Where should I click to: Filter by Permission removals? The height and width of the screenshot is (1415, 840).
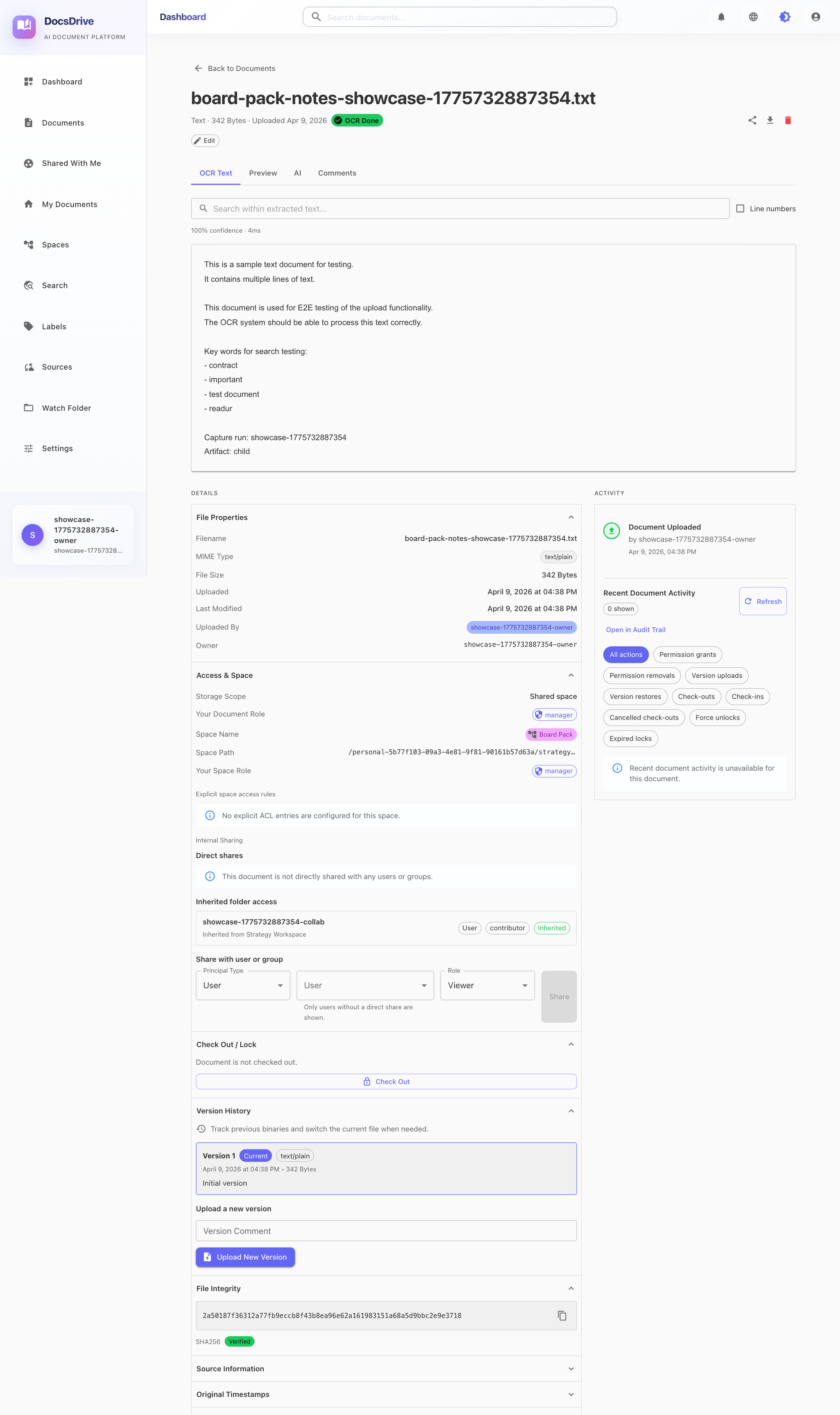(x=642, y=676)
